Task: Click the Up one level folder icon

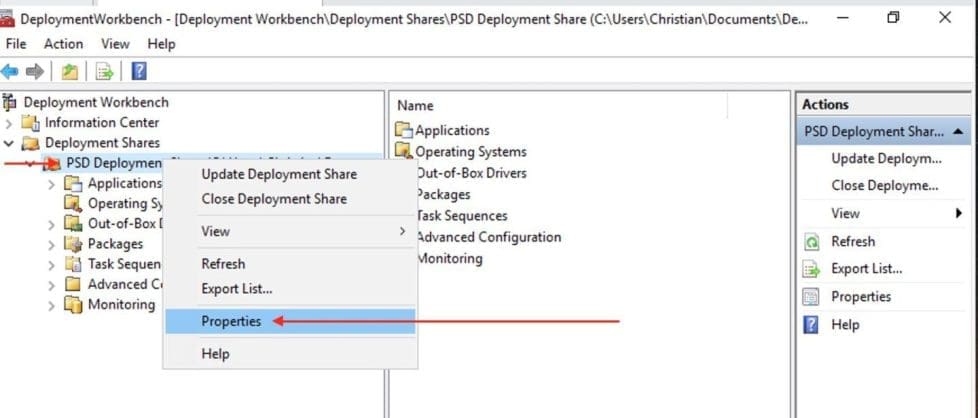Action: 69,71
